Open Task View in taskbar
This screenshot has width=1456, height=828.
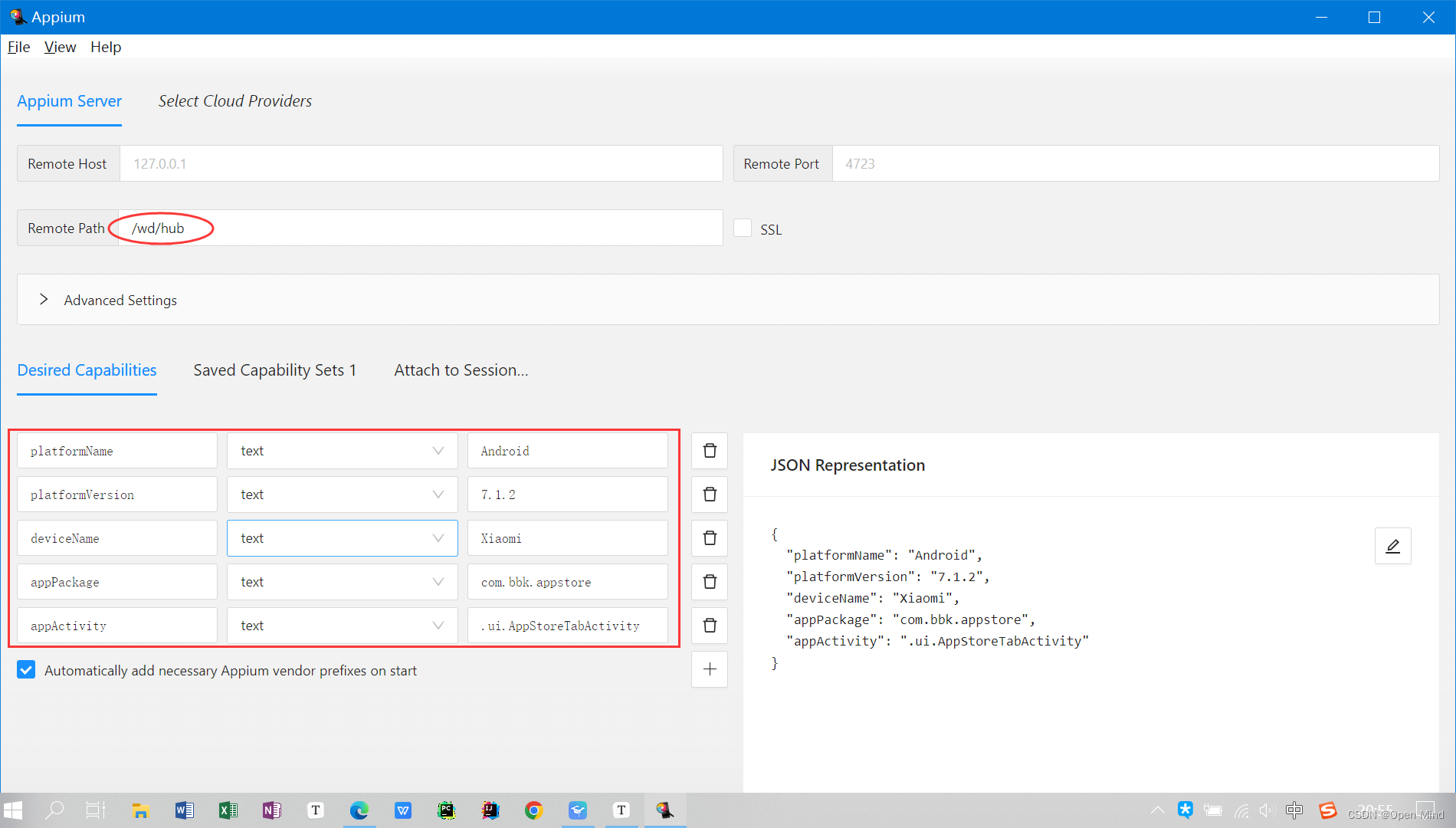coord(96,810)
